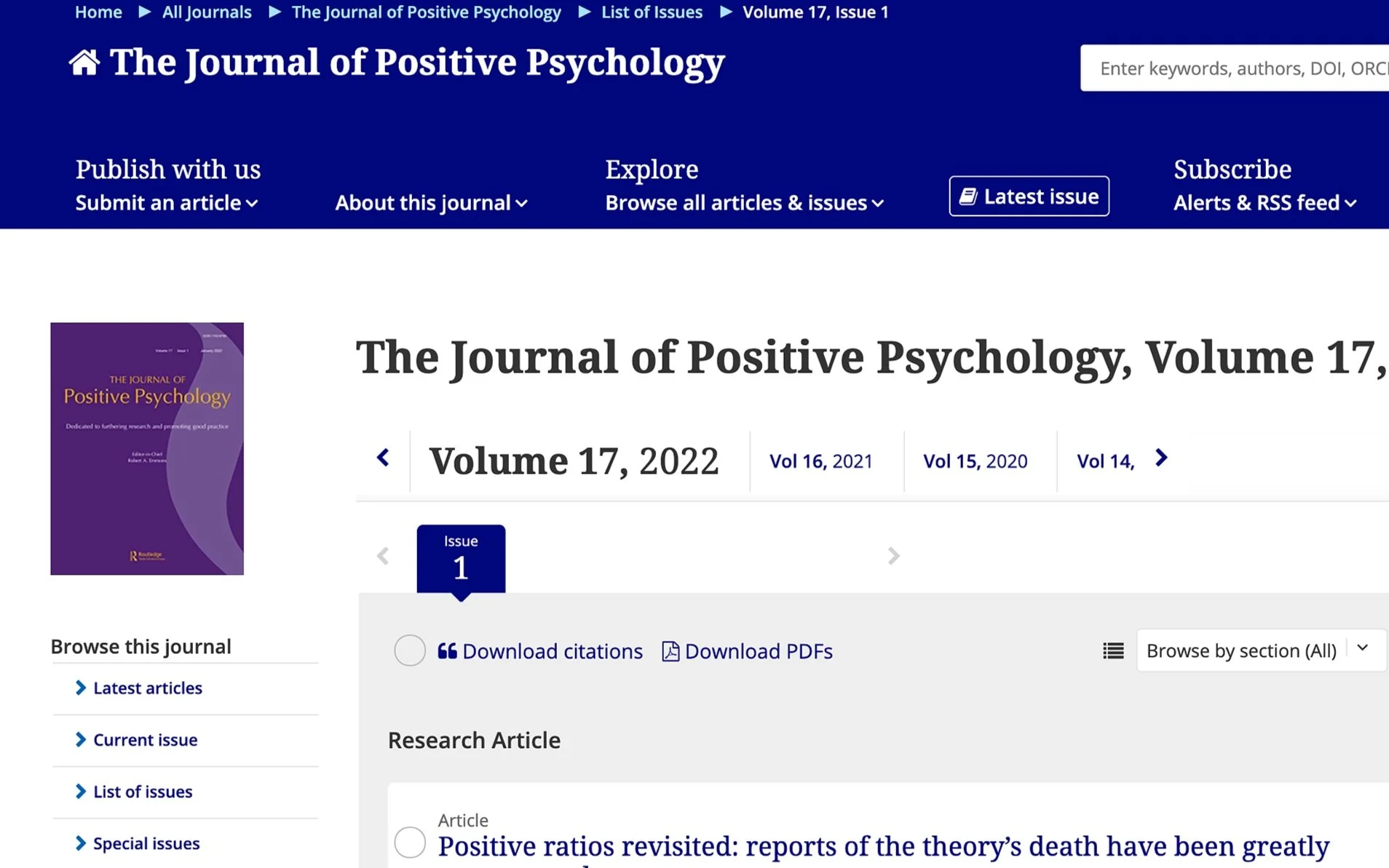Image resolution: width=1389 pixels, height=868 pixels.
Task: Click the Latest issue book icon
Action: point(968,196)
